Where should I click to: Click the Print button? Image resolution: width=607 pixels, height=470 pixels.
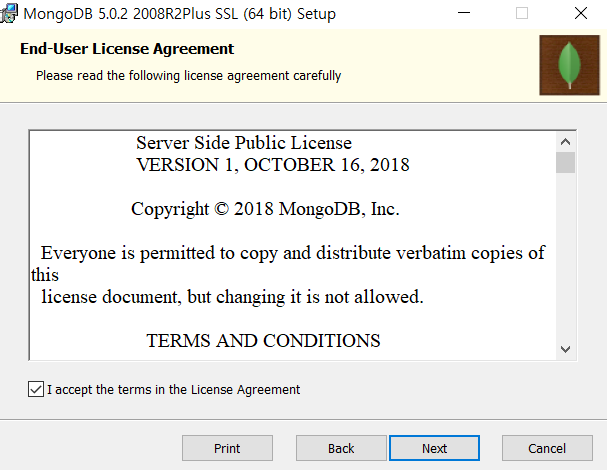(x=227, y=448)
